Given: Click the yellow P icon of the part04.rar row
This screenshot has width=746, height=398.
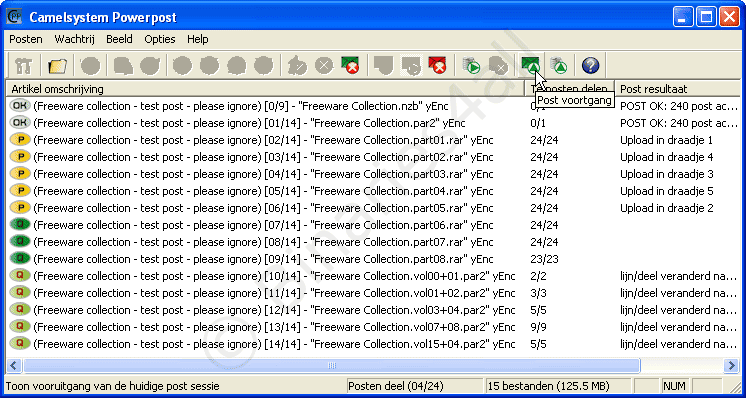Looking at the screenshot, I should point(20,191).
